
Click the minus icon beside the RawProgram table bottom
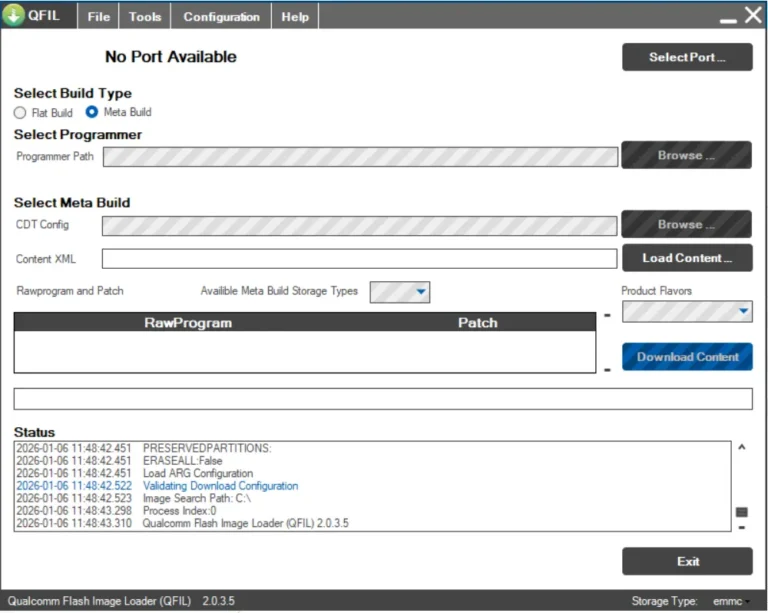[607, 370]
